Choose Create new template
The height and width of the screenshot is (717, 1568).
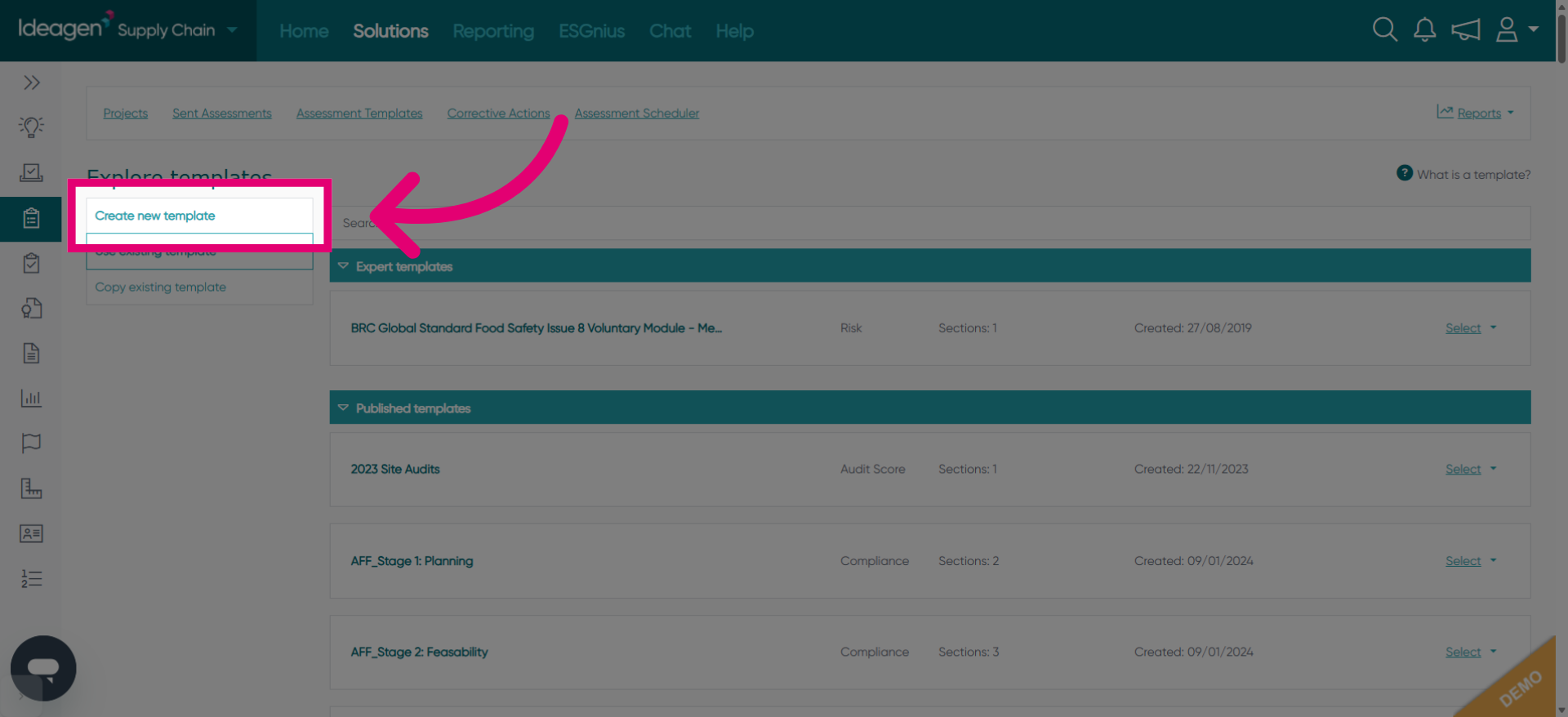tap(199, 216)
